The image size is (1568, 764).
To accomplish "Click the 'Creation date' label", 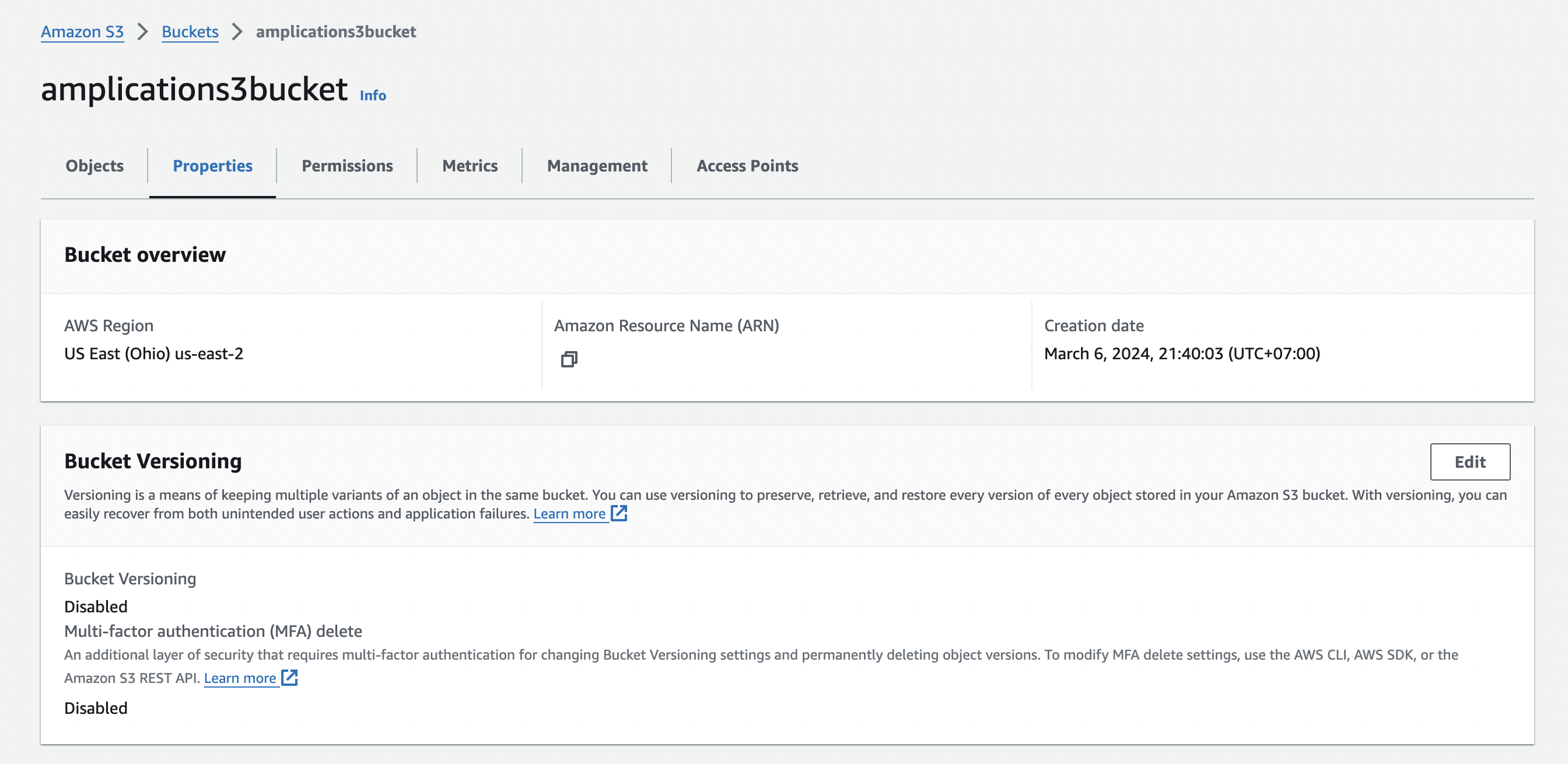I will (1094, 325).
